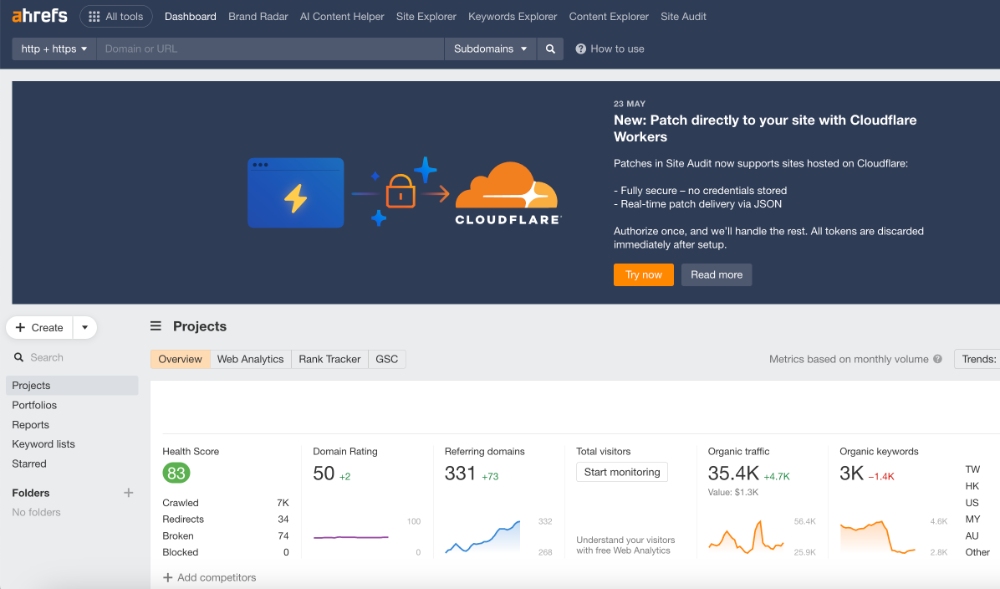Click the Organic keywords trend chart
1000x589 pixels.
[x=878, y=537]
